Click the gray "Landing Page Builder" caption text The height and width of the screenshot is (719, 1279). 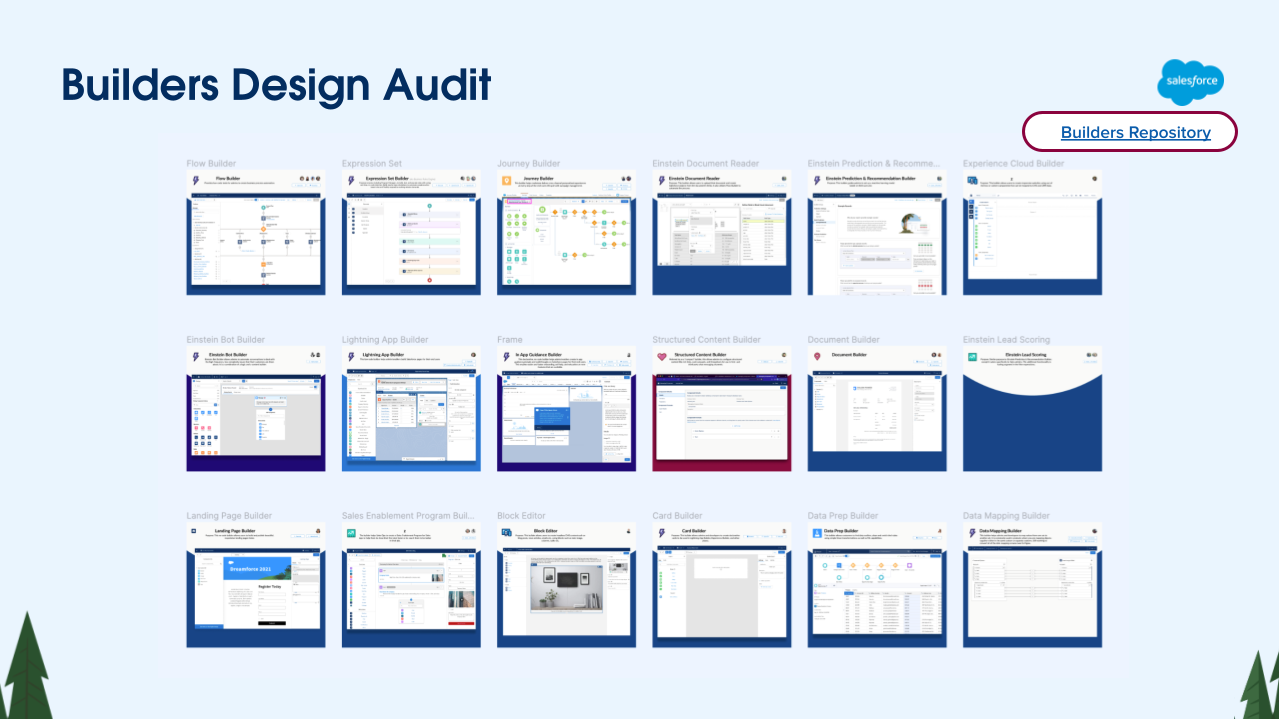pos(229,516)
